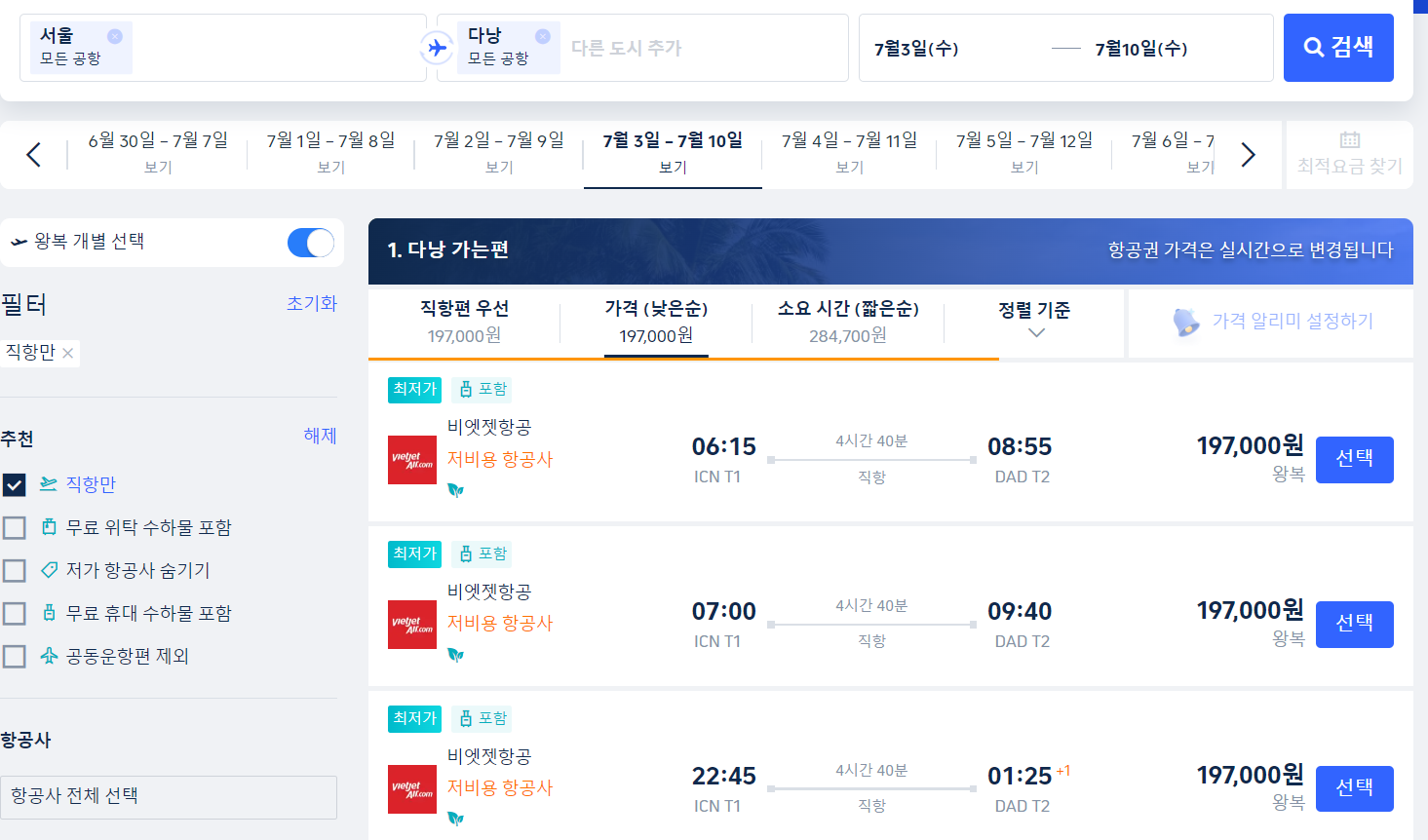Click the 포함 baggage badge on 07:00 flight
Image resolution: width=1428 pixels, height=840 pixels.
pyautogui.click(x=482, y=554)
